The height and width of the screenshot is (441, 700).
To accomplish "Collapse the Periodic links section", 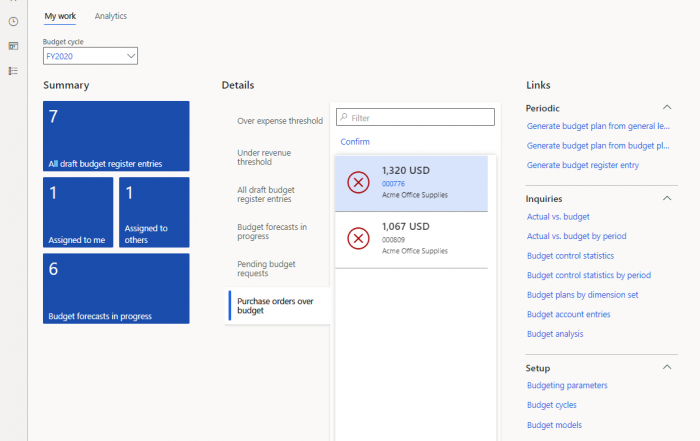I will 667,107.
